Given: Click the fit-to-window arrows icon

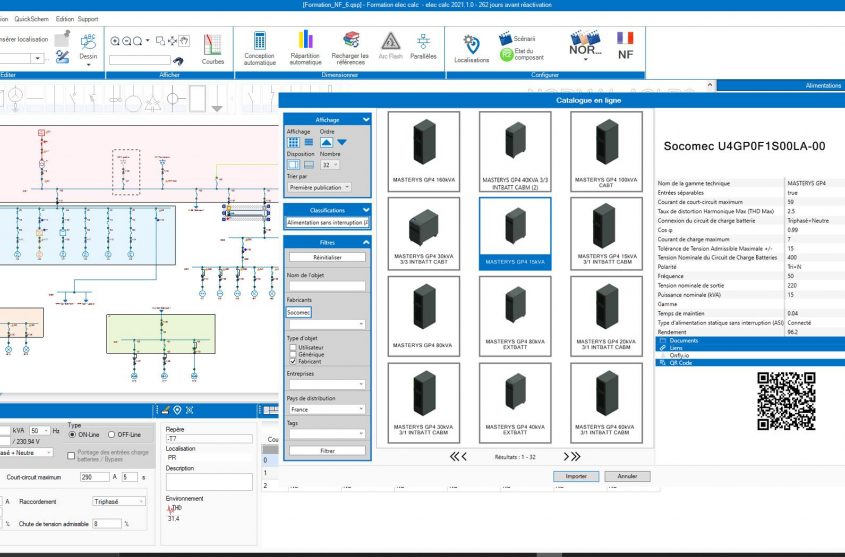Looking at the screenshot, I should pyautogui.click(x=172, y=41).
